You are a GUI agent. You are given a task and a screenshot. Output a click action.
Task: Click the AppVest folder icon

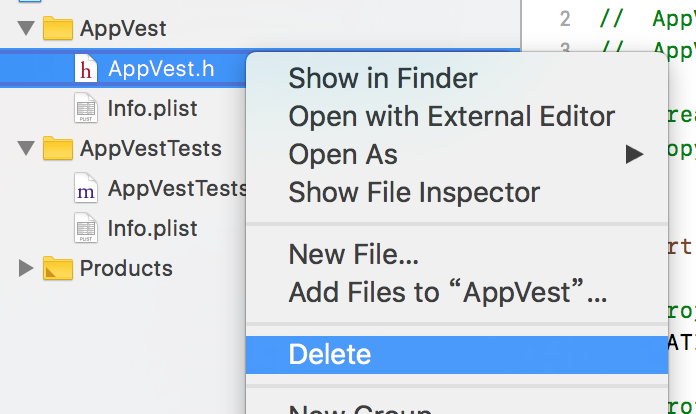59,28
